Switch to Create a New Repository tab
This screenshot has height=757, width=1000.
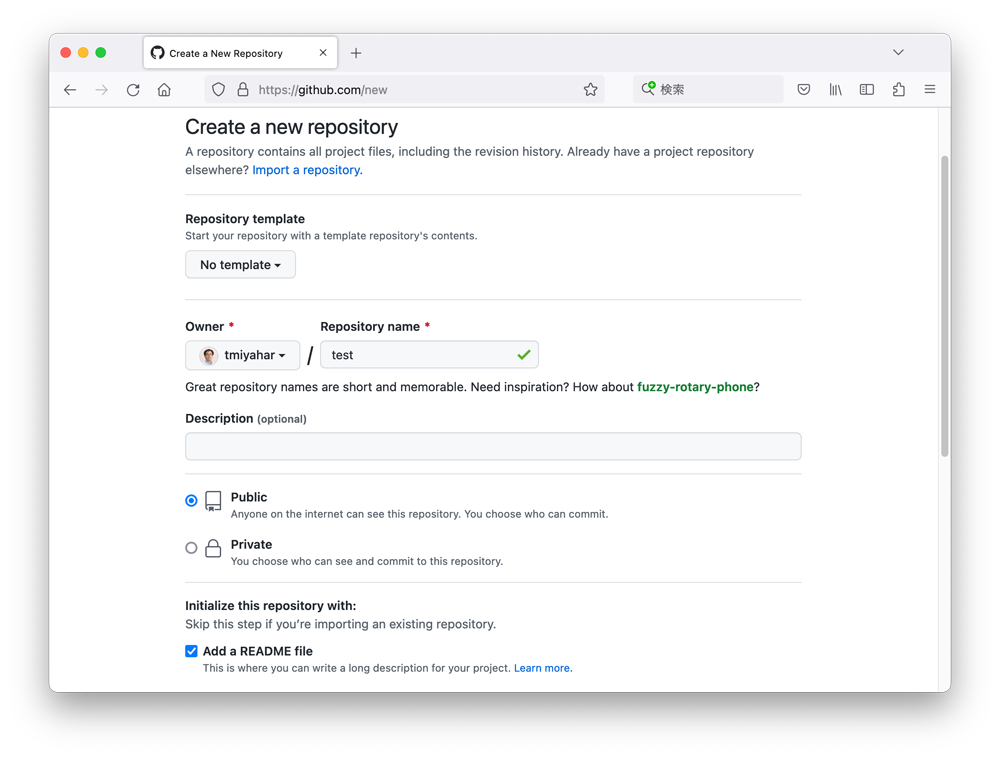240,53
